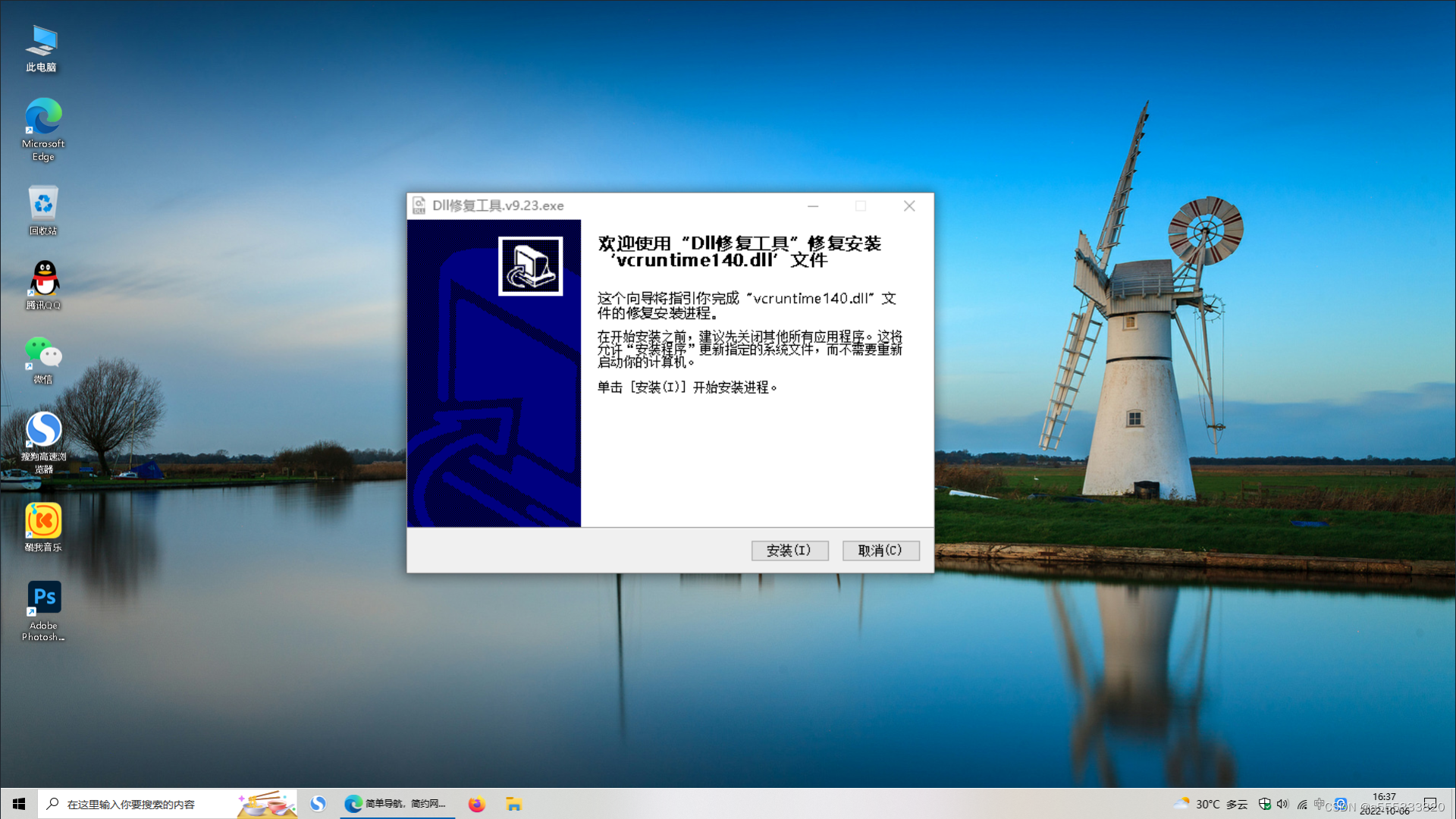Click the 安装(I) install button
The image size is (1456, 819).
click(789, 551)
